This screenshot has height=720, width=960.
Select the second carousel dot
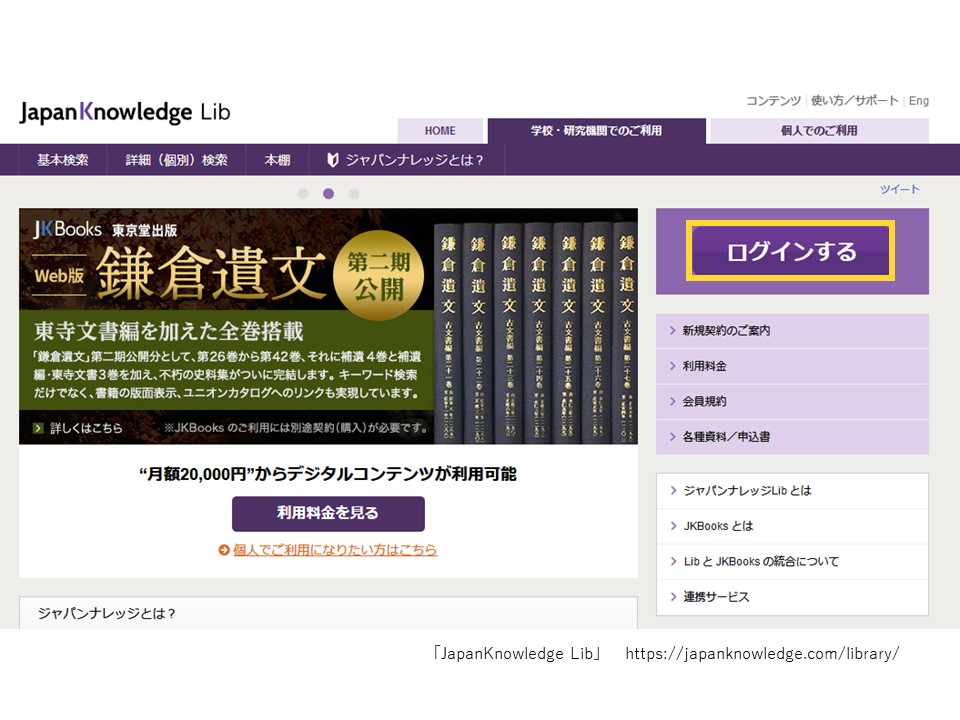328,193
